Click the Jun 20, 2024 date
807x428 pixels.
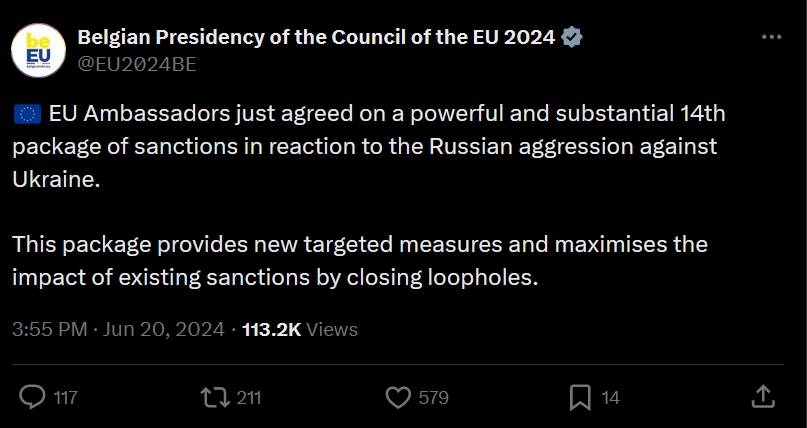(161, 329)
